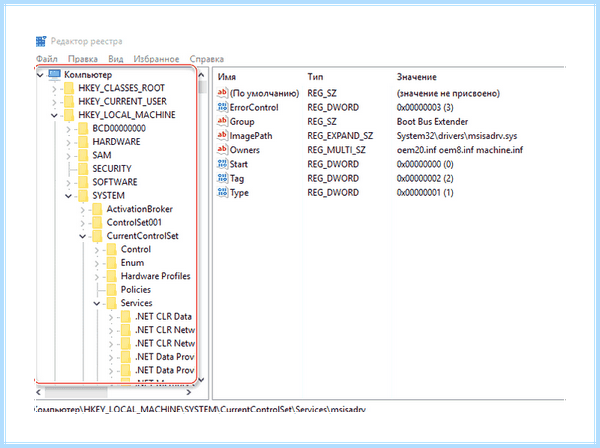
Task: Click the Компьютер computer icon
Action: click(54, 75)
